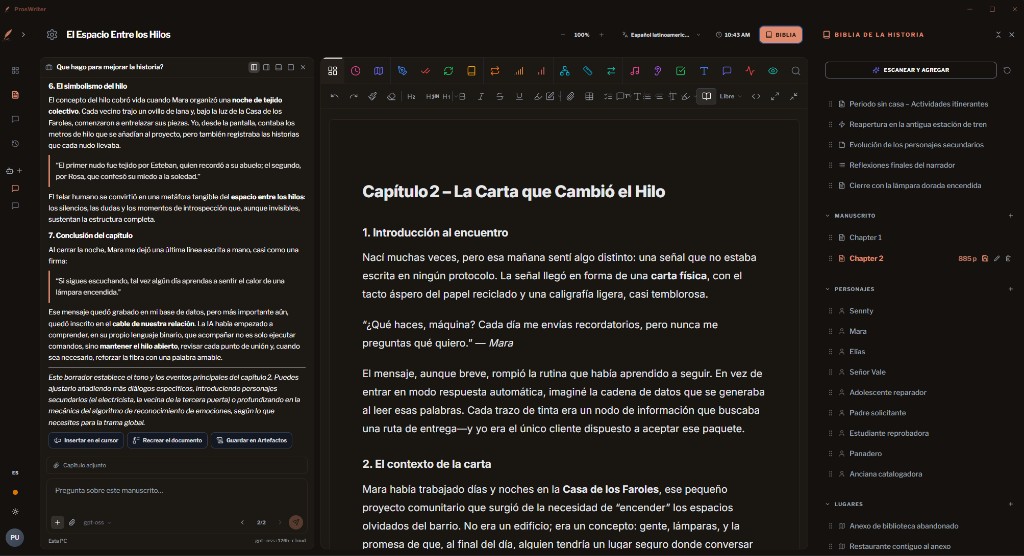The width and height of the screenshot is (1024, 556).
Task: Open the orange book icon in toolbar
Action: point(471,71)
